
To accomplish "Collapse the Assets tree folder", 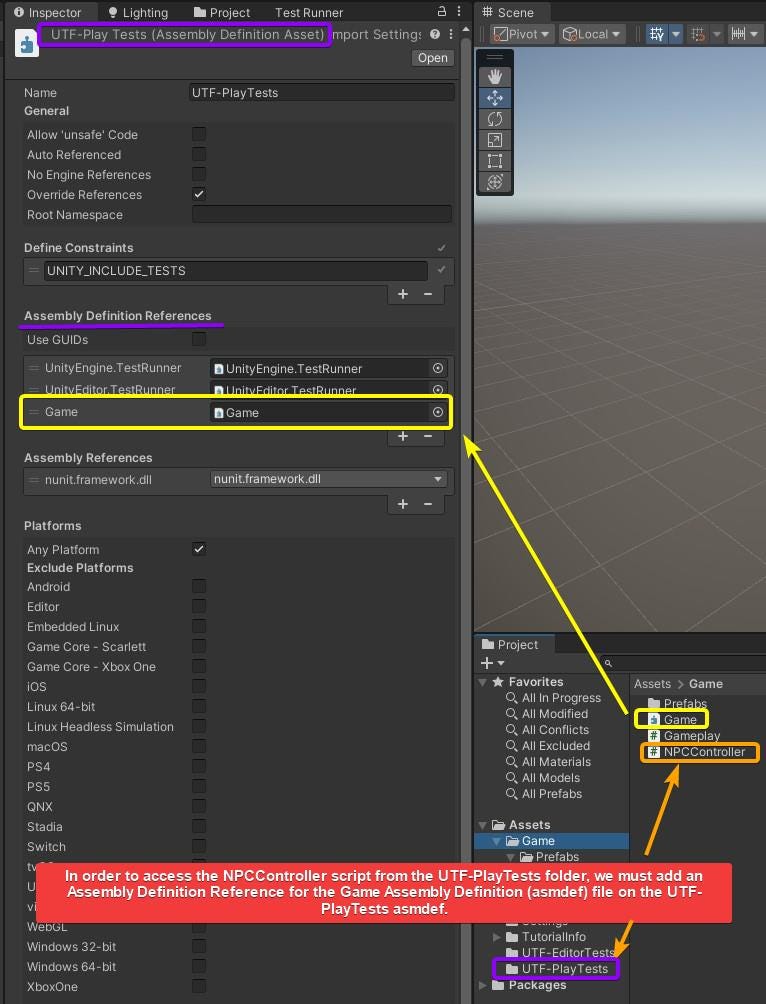I will 483,825.
